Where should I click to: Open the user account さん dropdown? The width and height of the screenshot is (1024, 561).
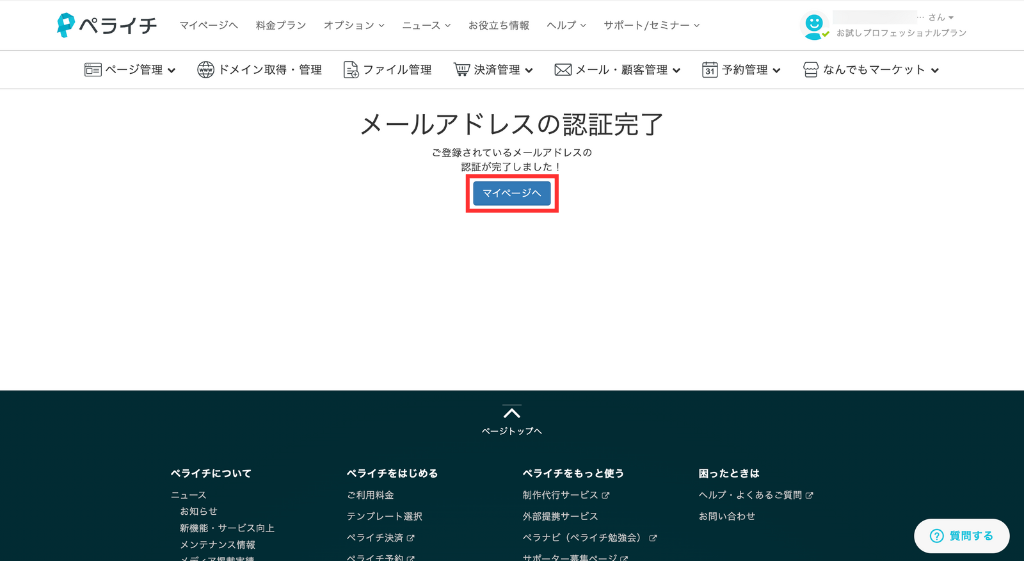[940, 18]
